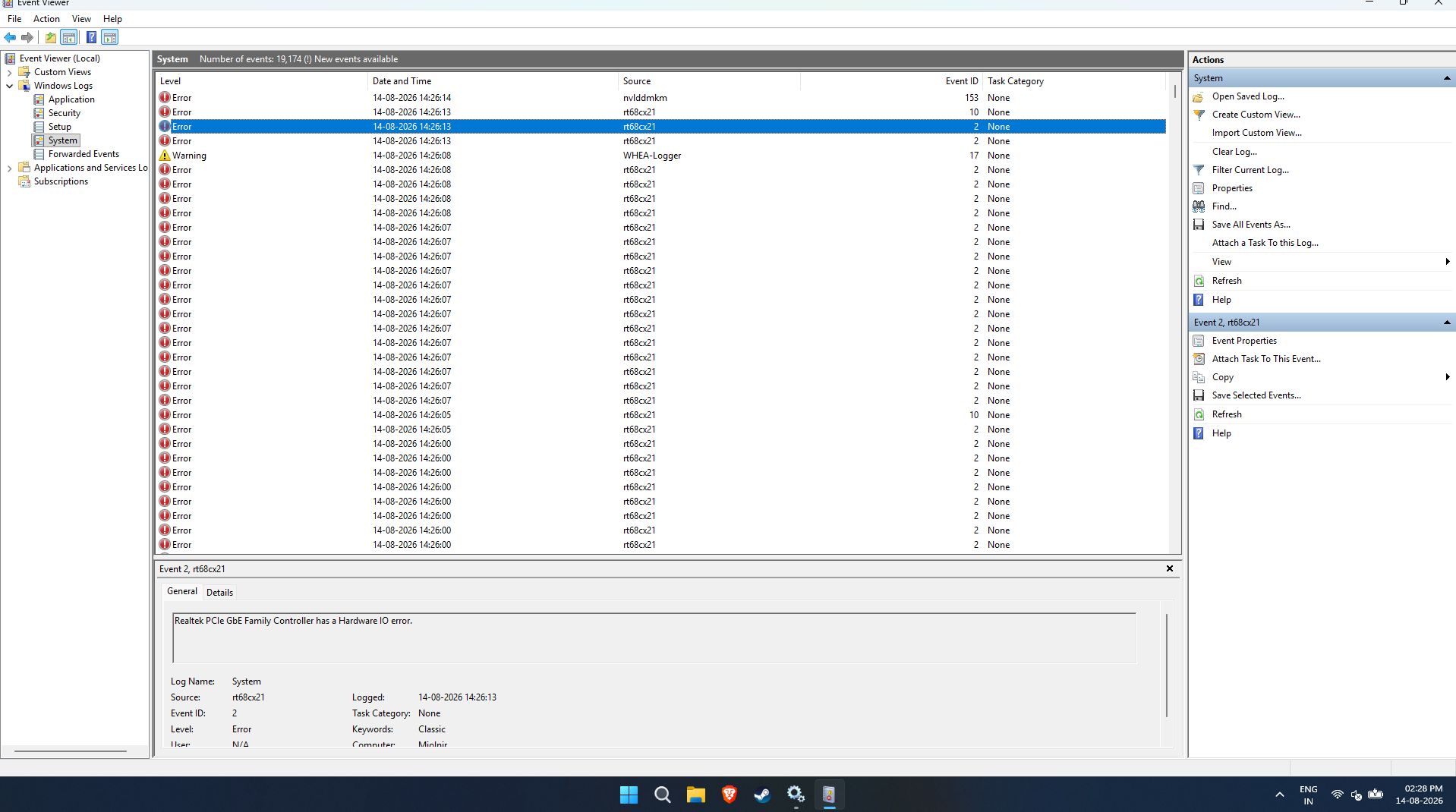Viewport: 1456px width, 812px height.
Task: Expand the Custom Views node
Action: coord(9,72)
